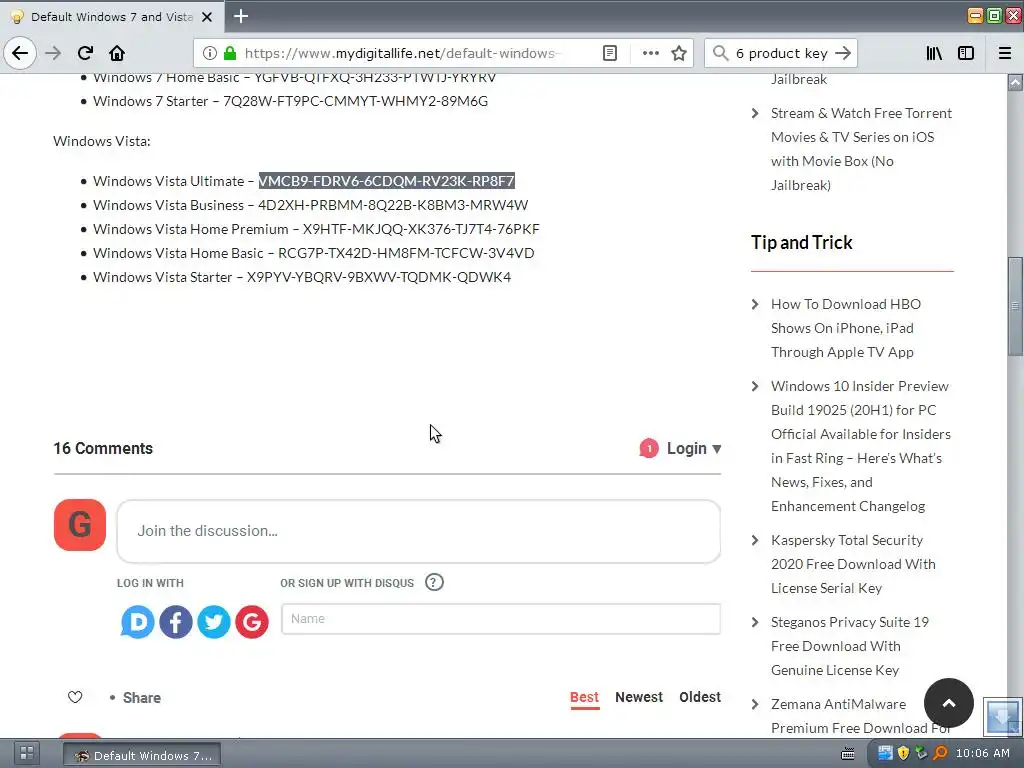Viewport: 1024px width, 768px height.
Task: Open the hamburger application menu
Action: pyautogui.click(x=1005, y=53)
